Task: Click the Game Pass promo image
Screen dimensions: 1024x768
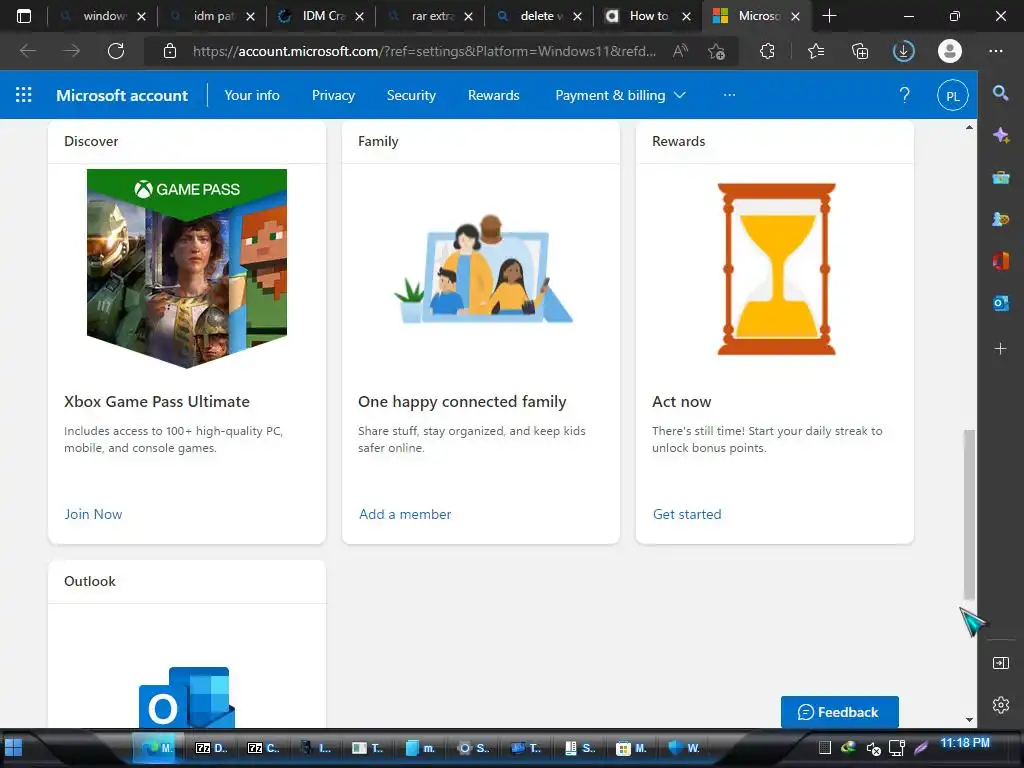Action: [187, 268]
